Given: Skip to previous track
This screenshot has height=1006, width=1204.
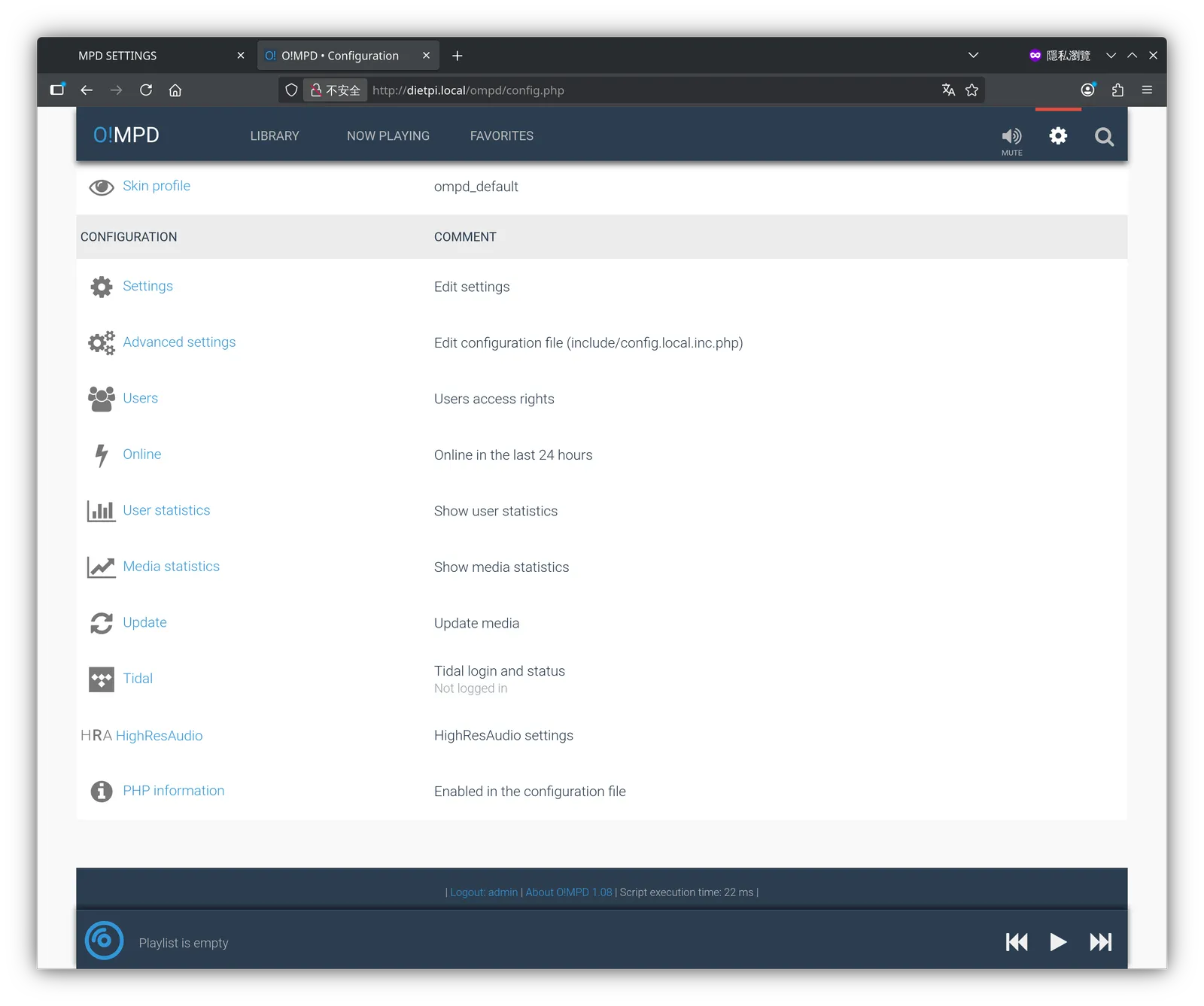Looking at the screenshot, I should (x=1017, y=942).
